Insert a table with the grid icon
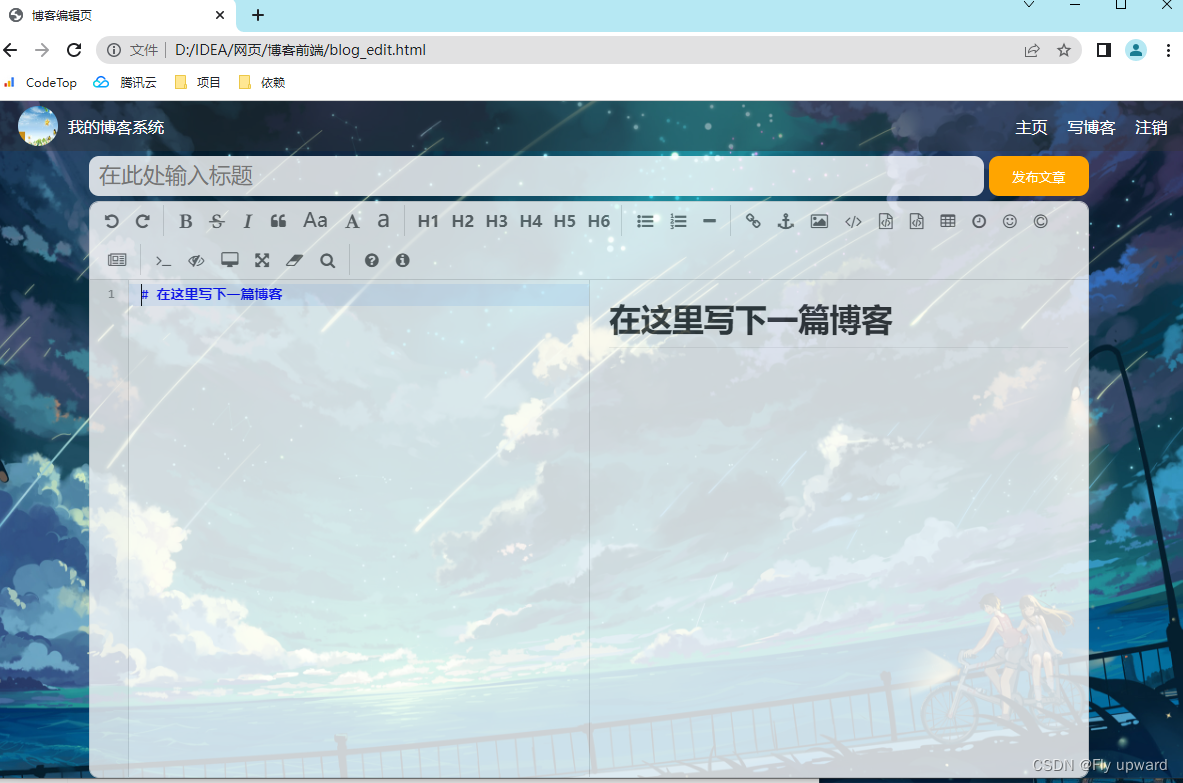1183x783 pixels. tap(948, 221)
